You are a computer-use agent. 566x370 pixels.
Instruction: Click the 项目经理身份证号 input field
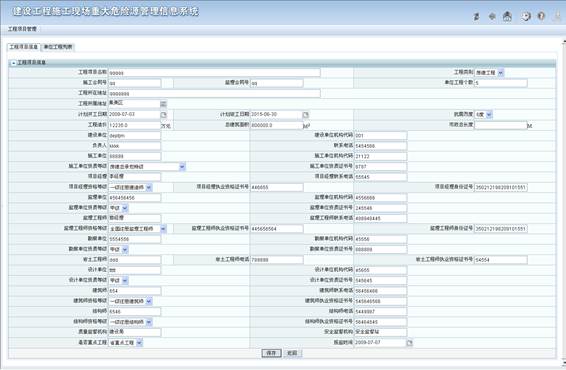coord(501,187)
